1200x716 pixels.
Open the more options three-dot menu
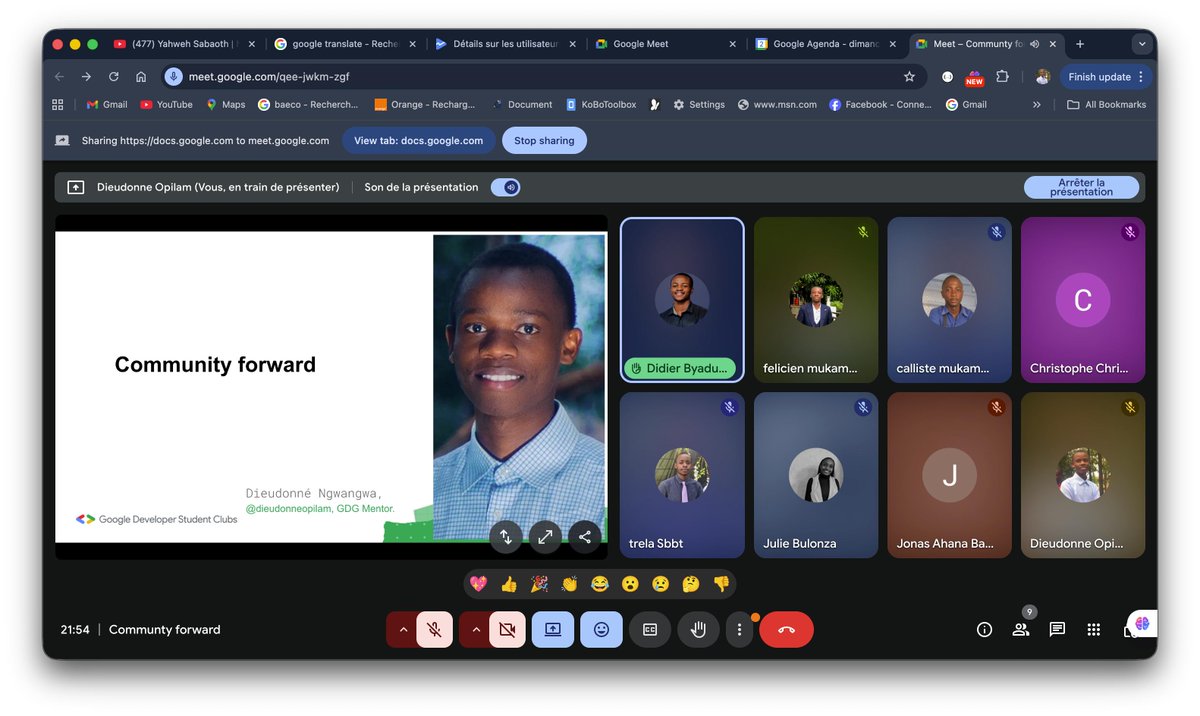point(739,629)
